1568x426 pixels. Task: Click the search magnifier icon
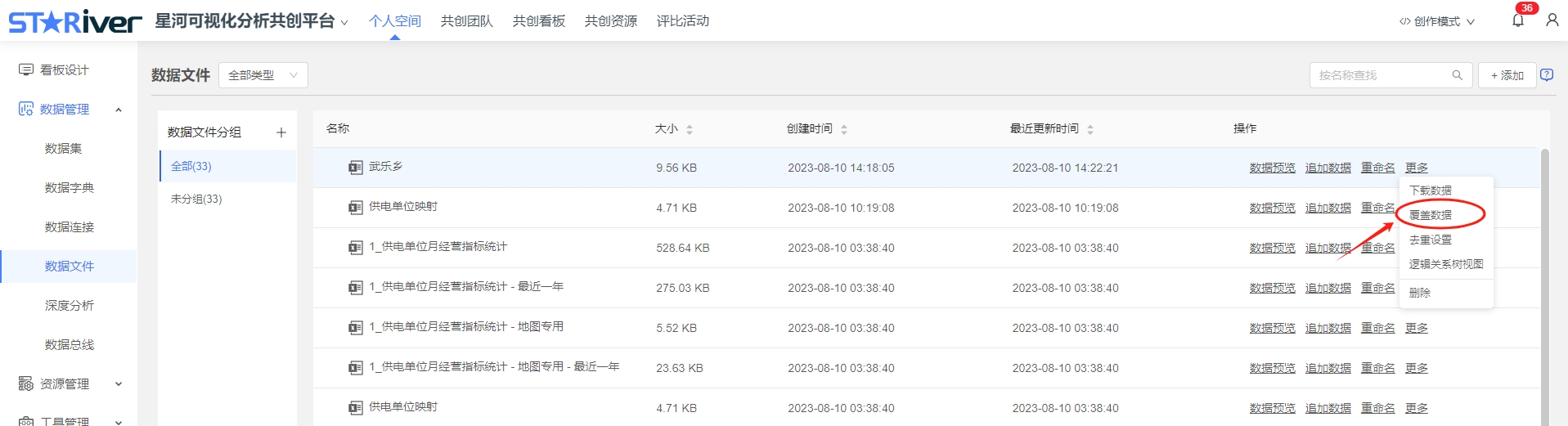[1457, 75]
